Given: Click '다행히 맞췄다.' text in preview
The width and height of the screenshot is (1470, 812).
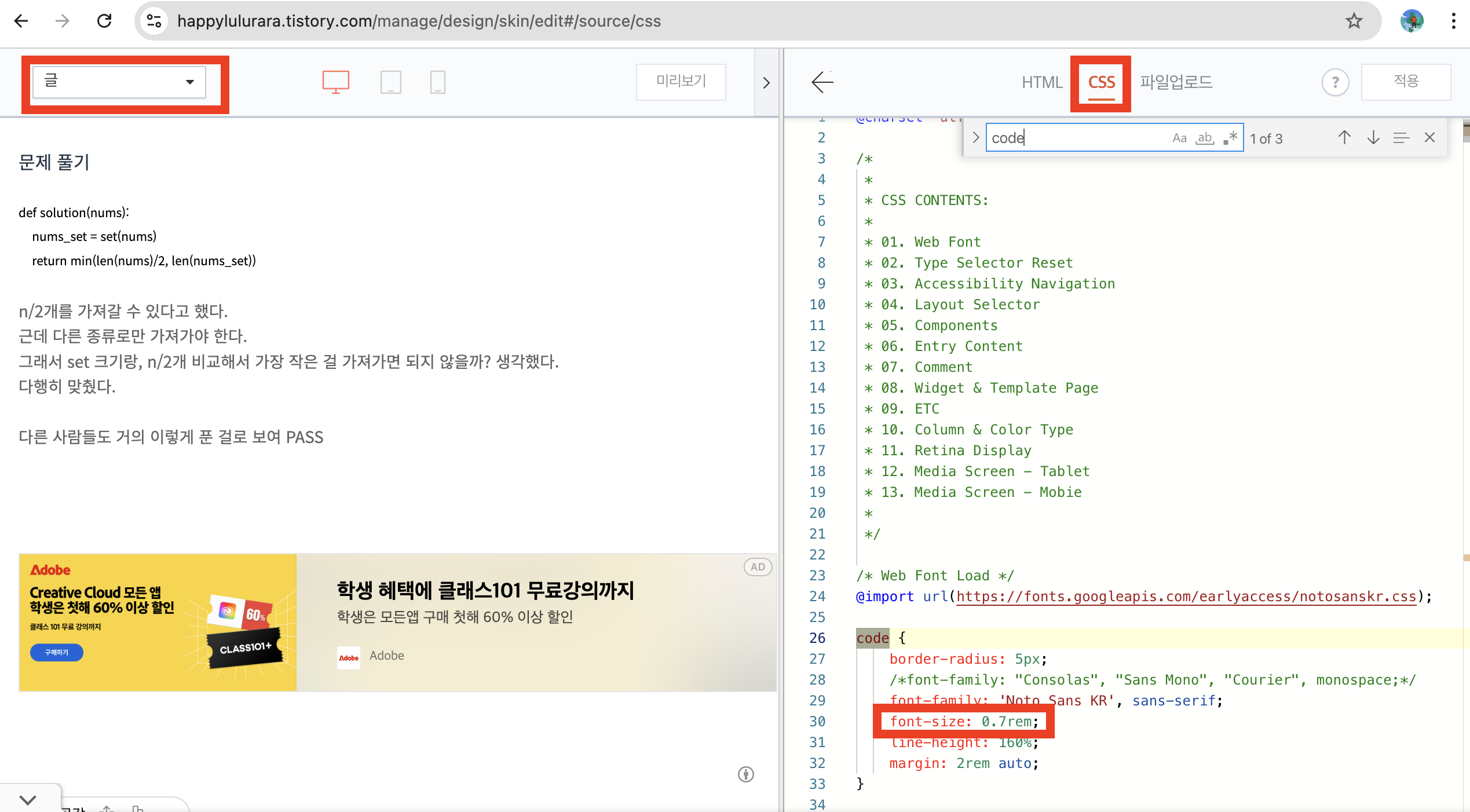Looking at the screenshot, I should (x=67, y=386).
